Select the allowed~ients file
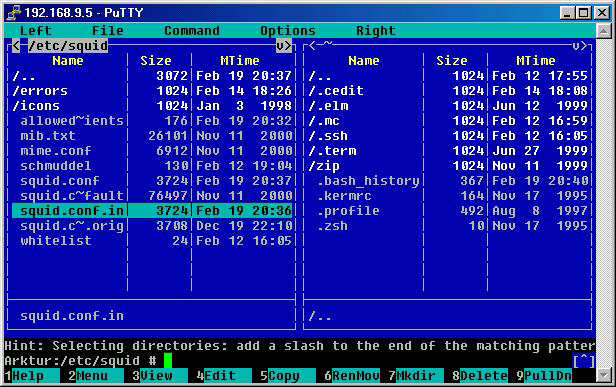Viewport: 616px width, 387px height. pos(152,121)
